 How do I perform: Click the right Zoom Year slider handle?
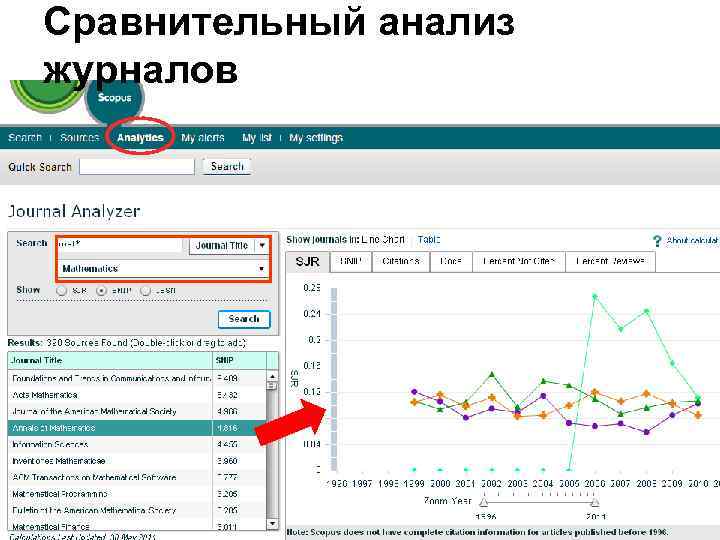click(595, 501)
